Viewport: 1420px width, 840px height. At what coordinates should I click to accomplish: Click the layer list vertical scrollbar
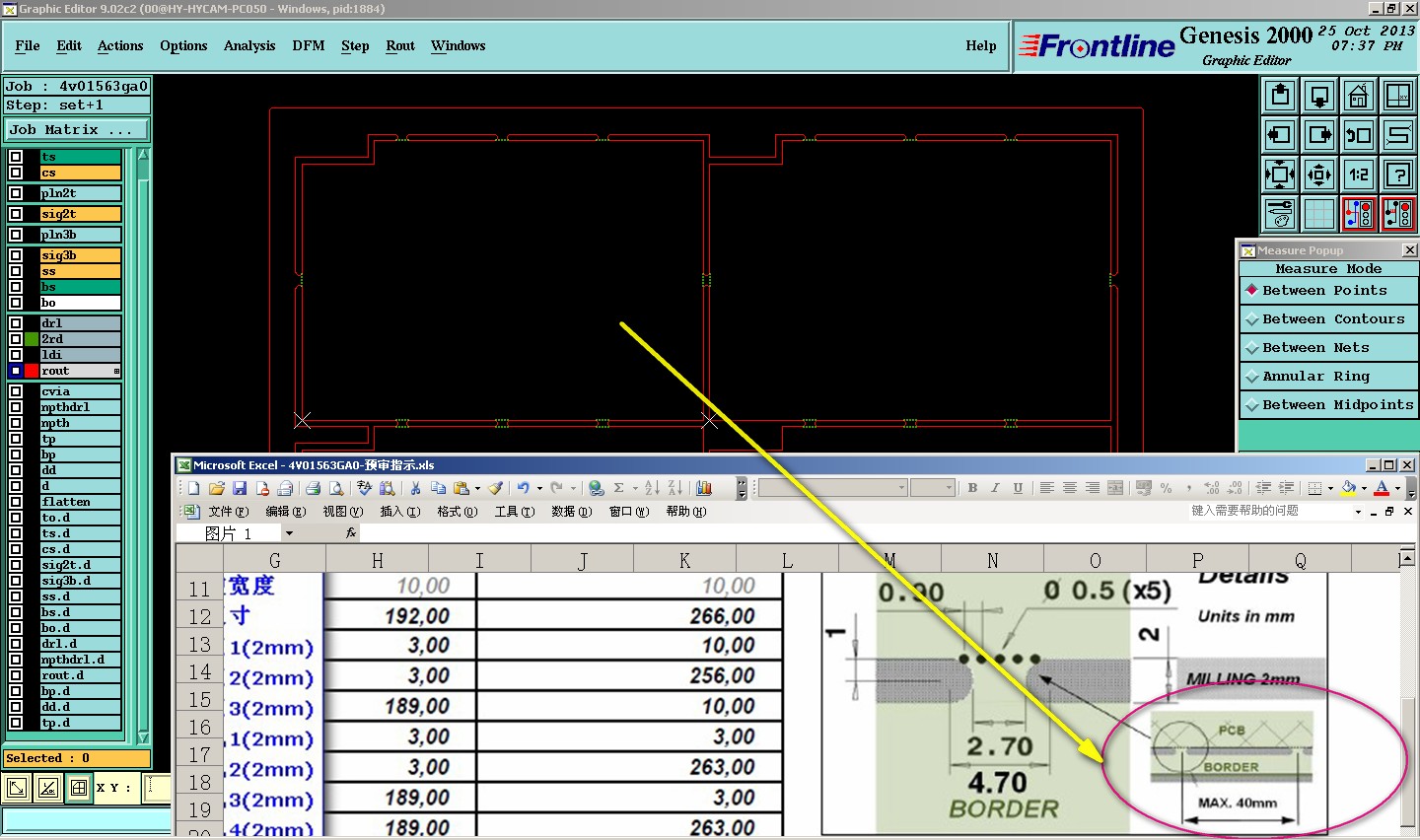pyautogui.click(x=143, y=446)
